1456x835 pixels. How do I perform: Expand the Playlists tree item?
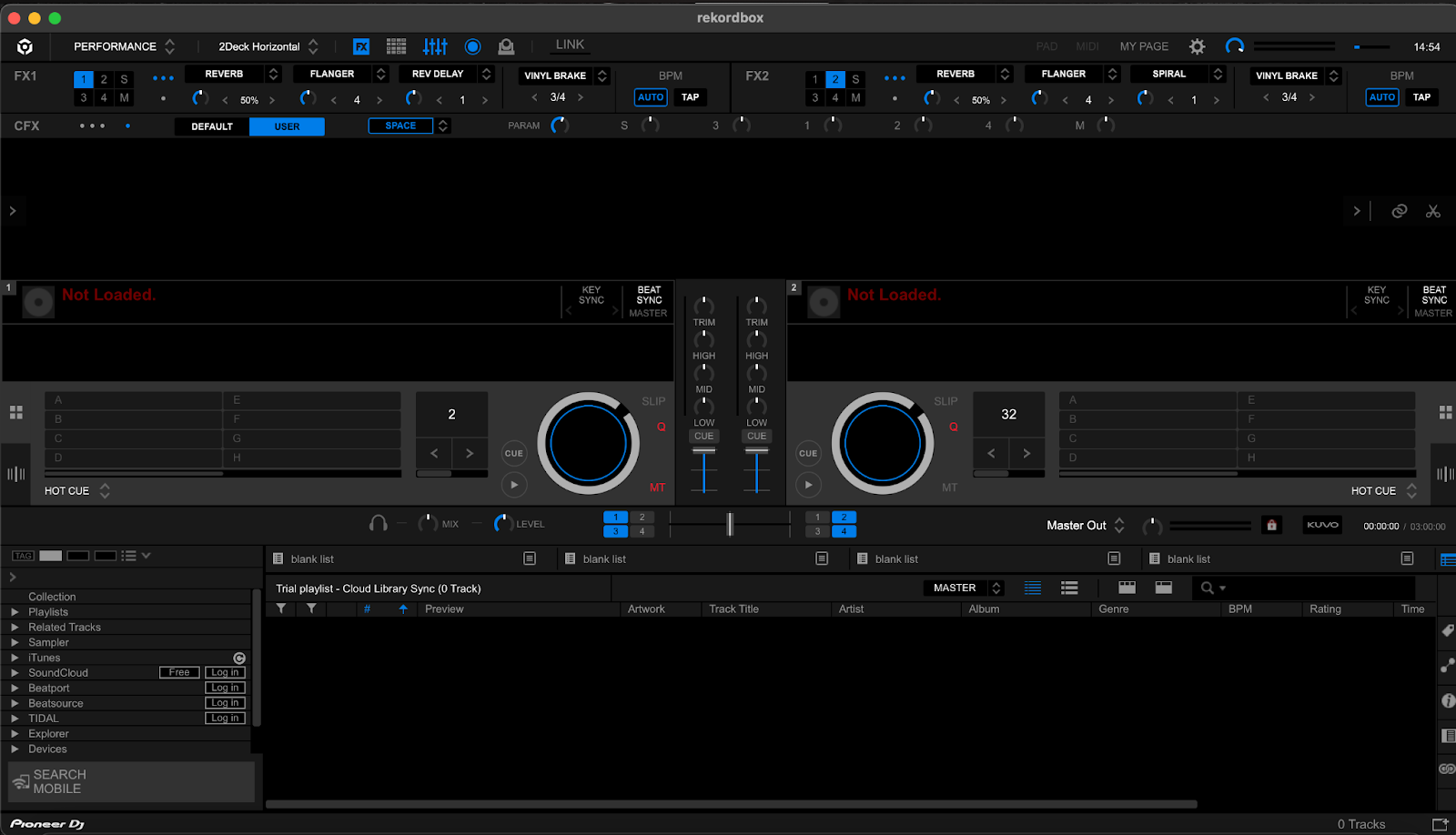[x=15, y=612]
